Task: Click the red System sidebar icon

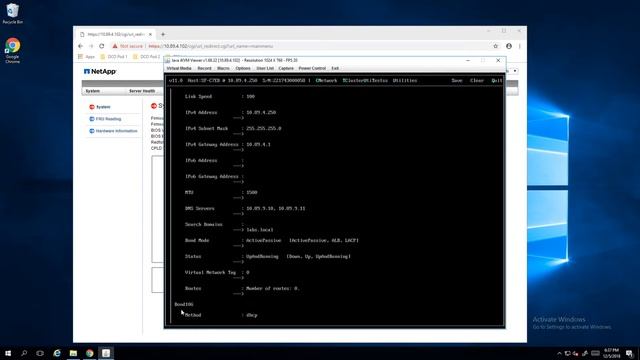Action: point(92,107)
